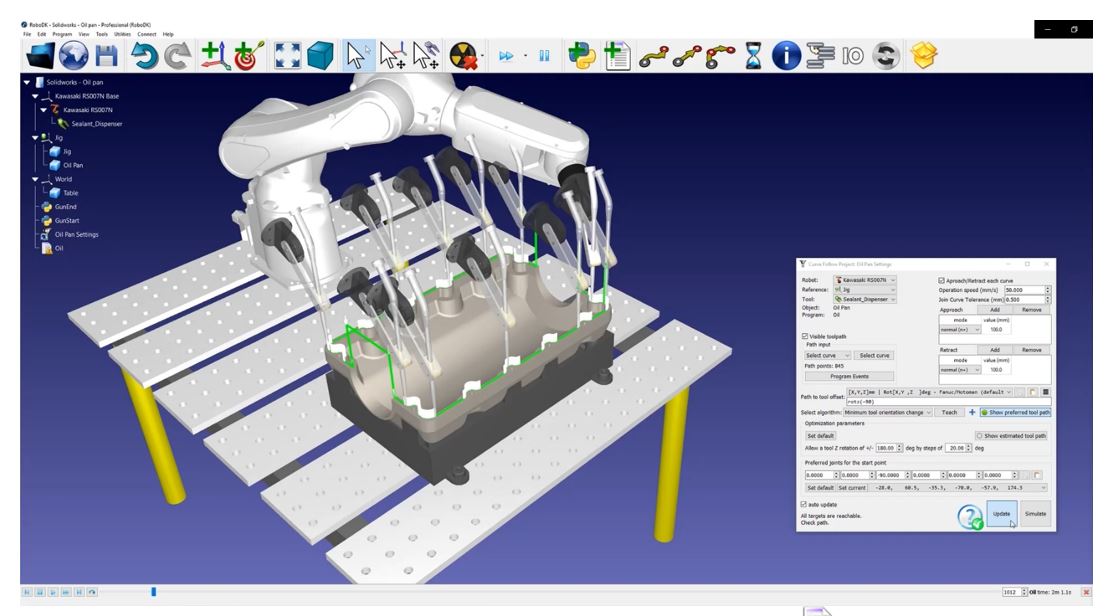Activate Move robot tools cursor
Screen dimensions: 1109x616
pos(426,55)
